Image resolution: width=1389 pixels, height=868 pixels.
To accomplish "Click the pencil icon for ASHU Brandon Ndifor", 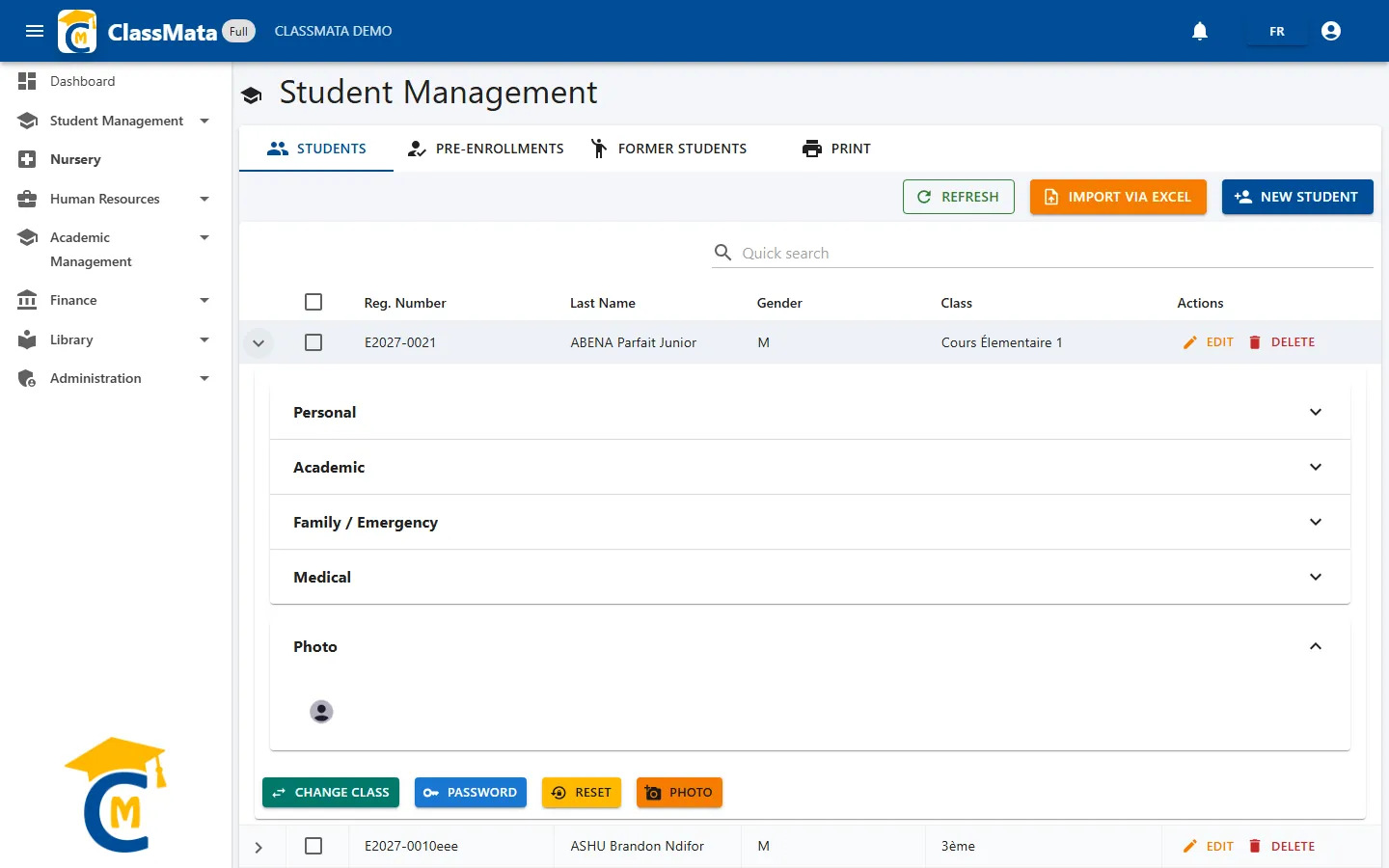I will [1190, 846].
